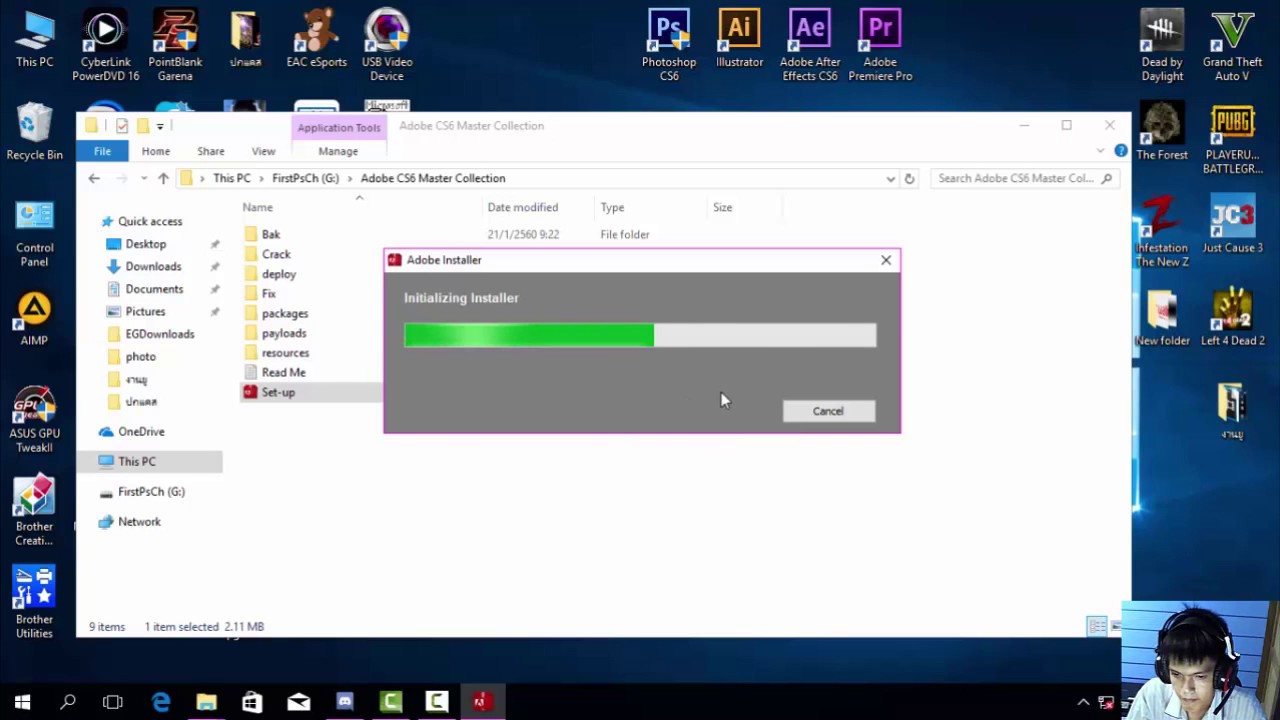The image size is (1280, 720).
Task: Go up one folder level
Action: (x=163, y=178)
